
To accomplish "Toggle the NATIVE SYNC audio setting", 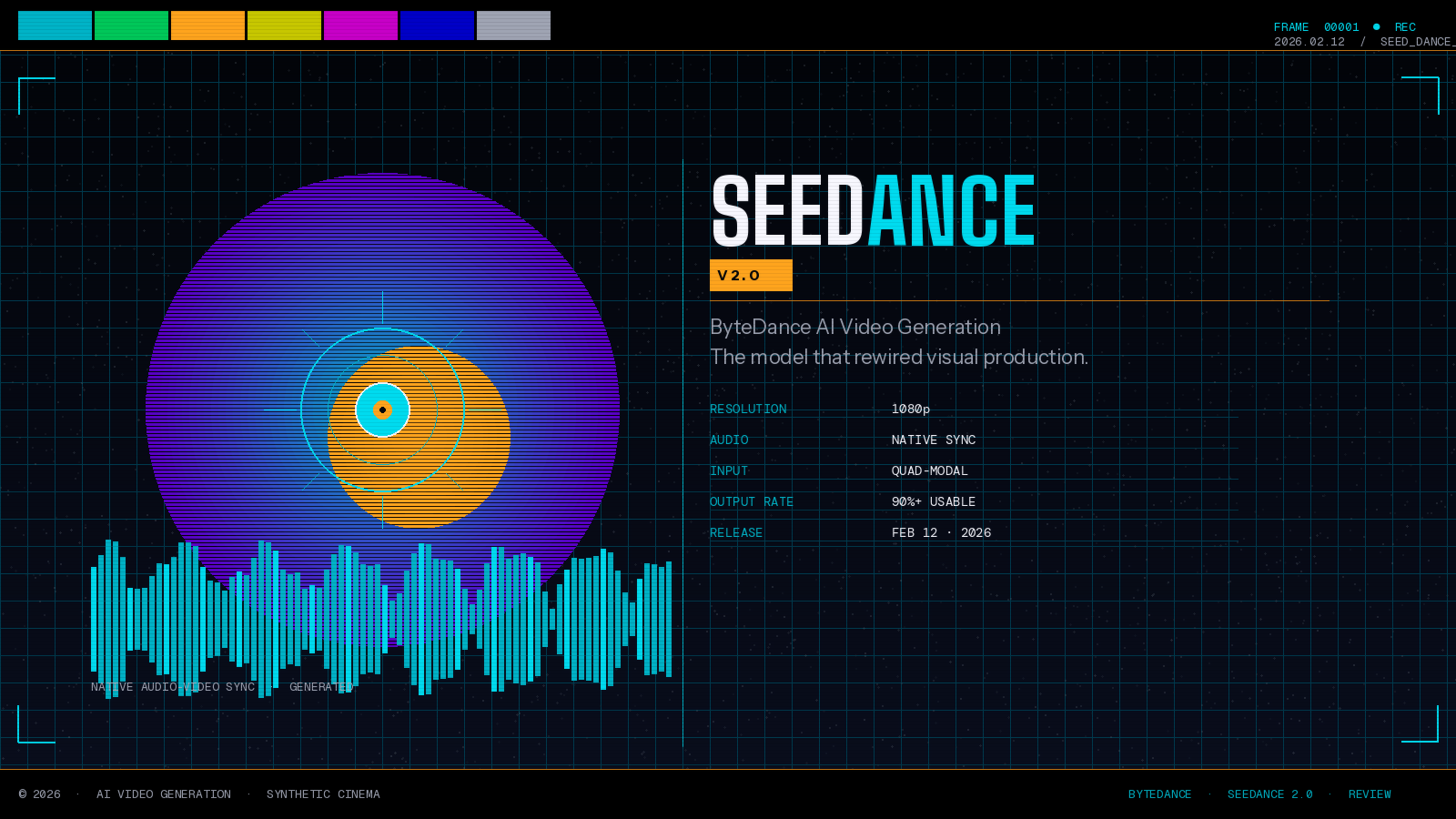I will tap(933, 440).
